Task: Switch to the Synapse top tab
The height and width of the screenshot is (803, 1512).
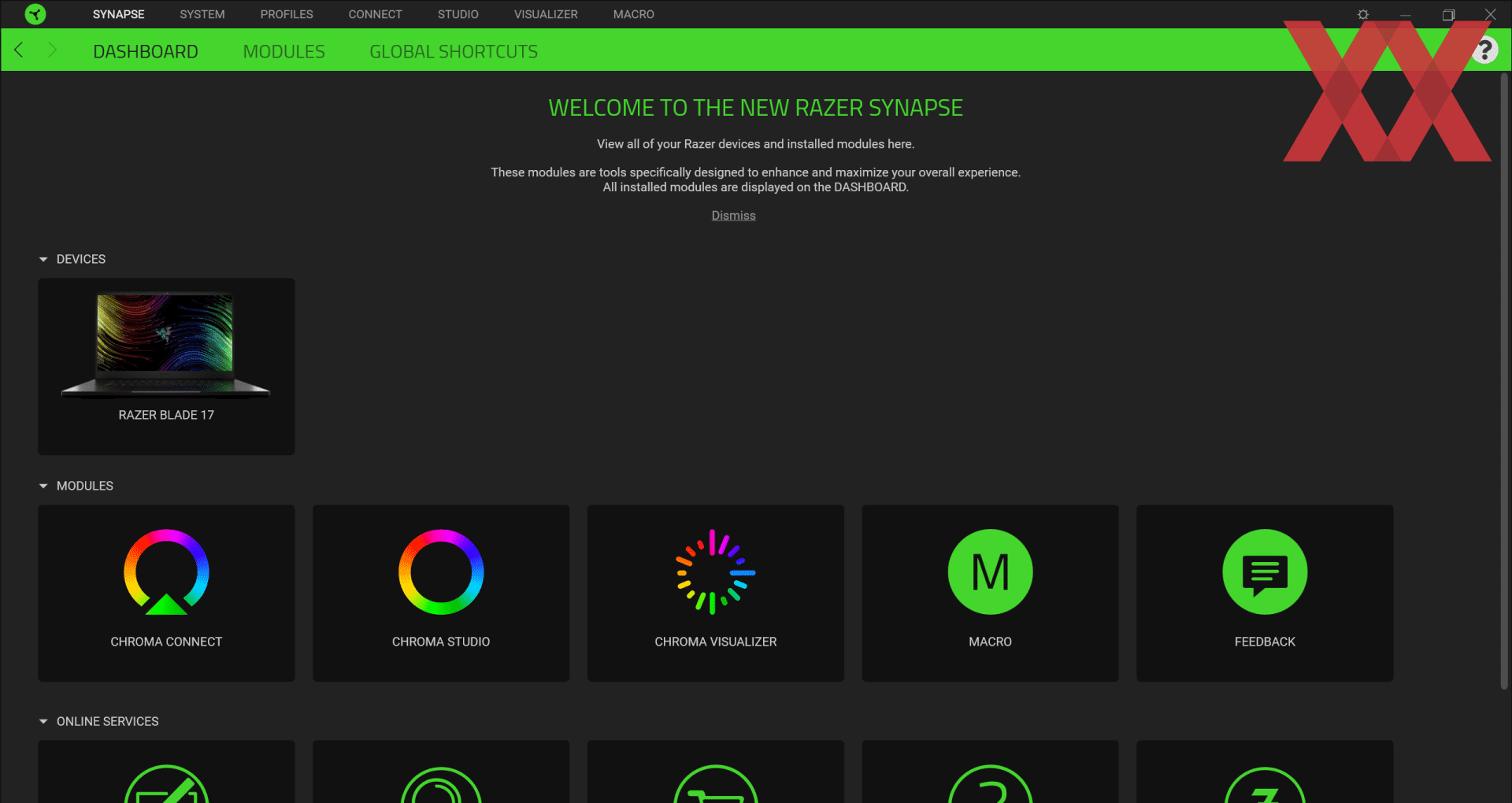Action: pos(119,14)
